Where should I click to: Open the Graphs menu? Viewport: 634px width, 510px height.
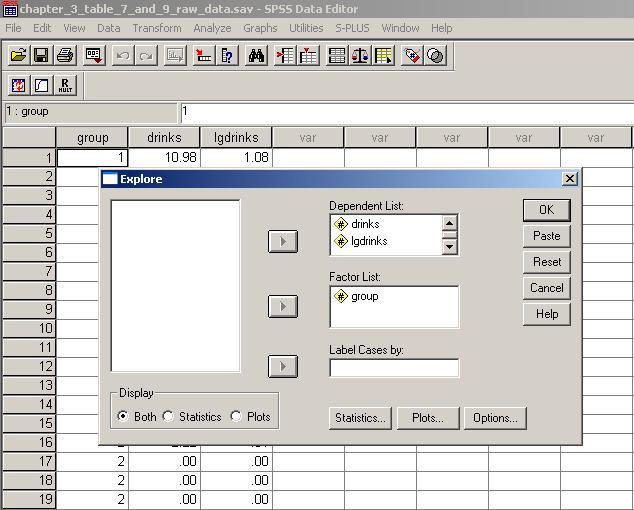pyautogui.click(x=260, y=28)
